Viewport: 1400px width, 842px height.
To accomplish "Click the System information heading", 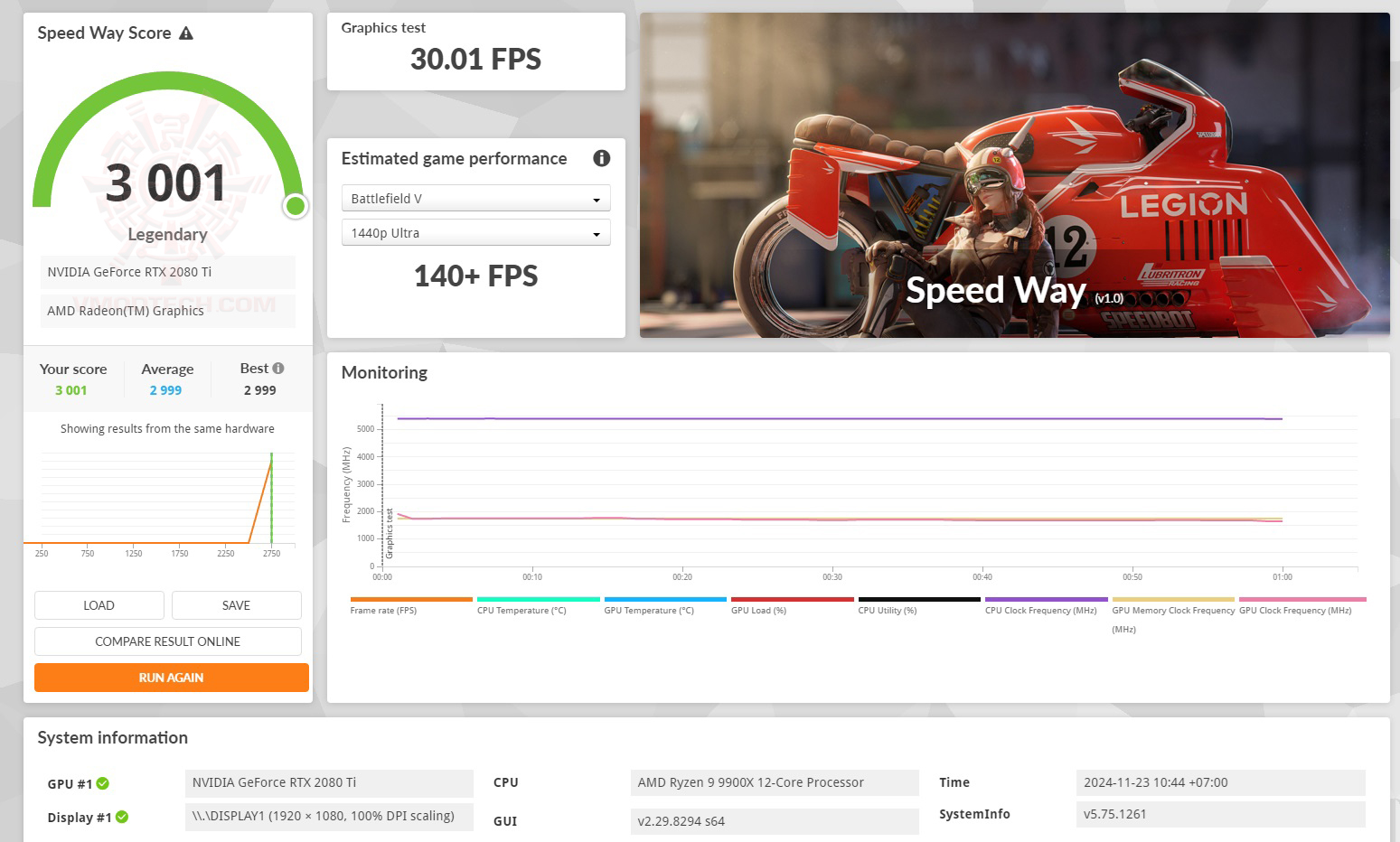I will pyautogui.click(x=113, y=738).
